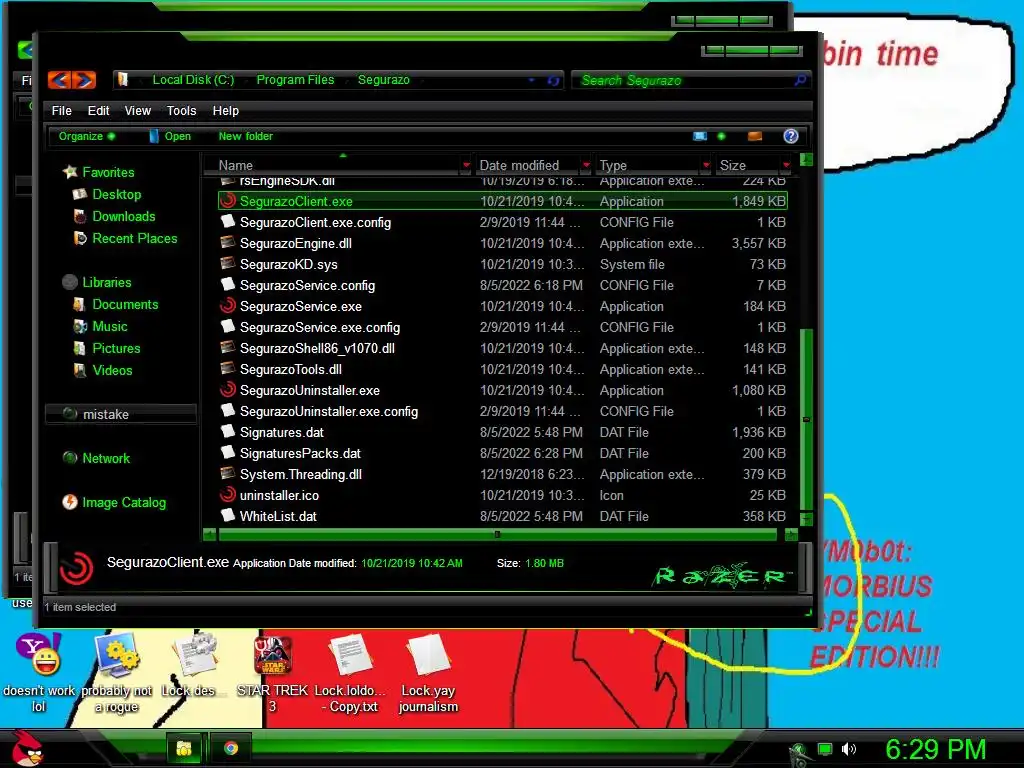
Task: Select Network in navigation pane
Action: pyautogui.click(x=106, y=458)
